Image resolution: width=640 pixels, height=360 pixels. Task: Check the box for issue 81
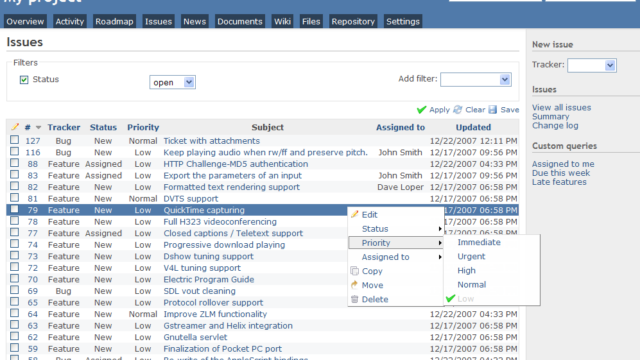coord(15,197)
